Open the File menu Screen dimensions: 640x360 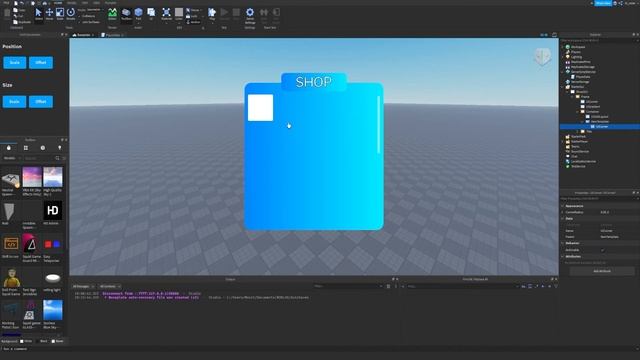coord(6,3)
